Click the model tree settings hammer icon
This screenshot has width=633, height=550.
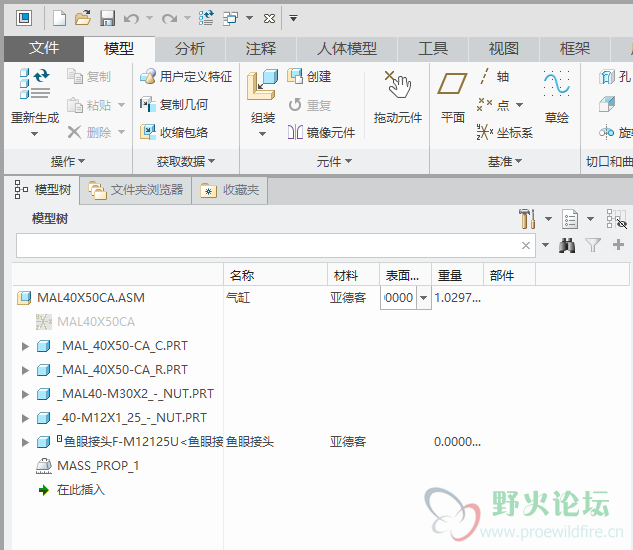point(527,219)
